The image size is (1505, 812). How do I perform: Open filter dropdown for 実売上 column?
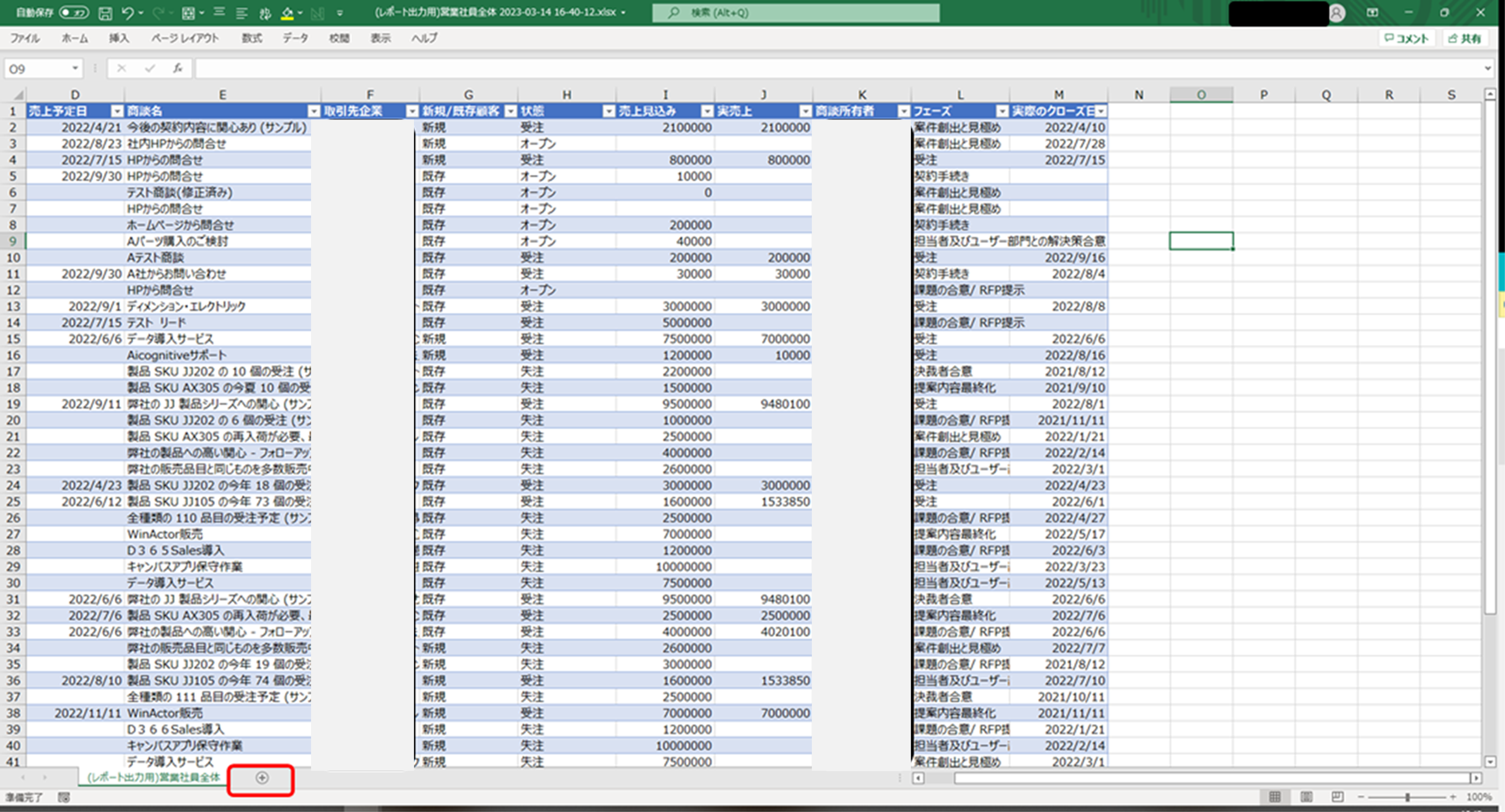pos(806,111)
